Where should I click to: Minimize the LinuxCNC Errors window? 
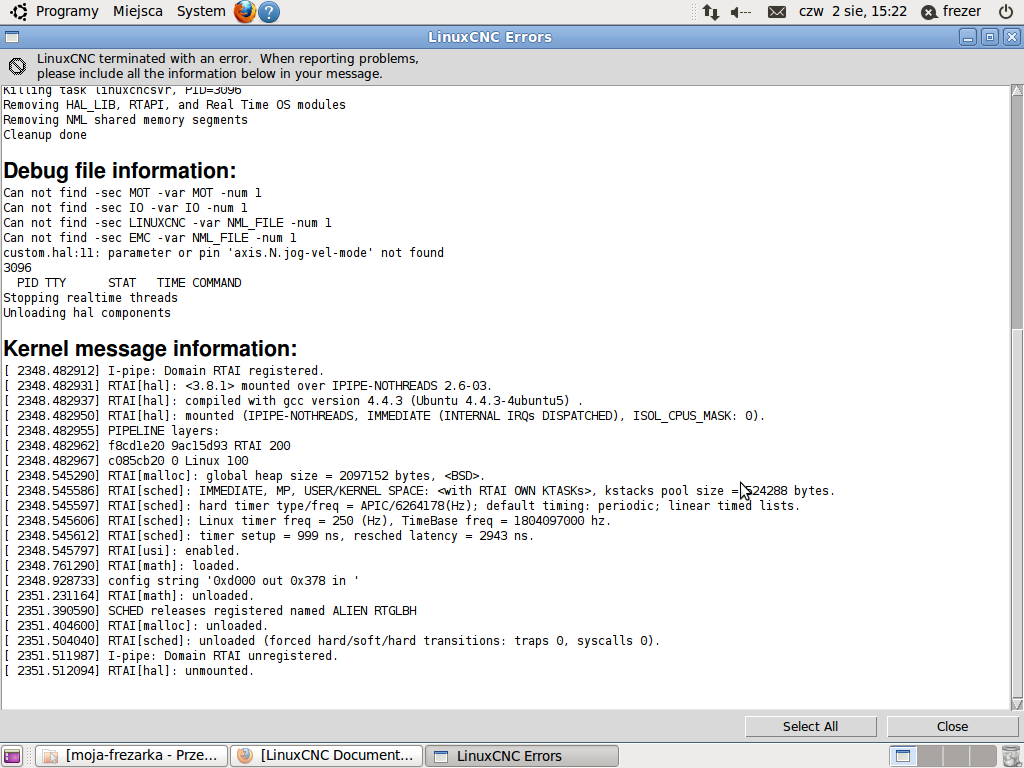pos(968,37)
